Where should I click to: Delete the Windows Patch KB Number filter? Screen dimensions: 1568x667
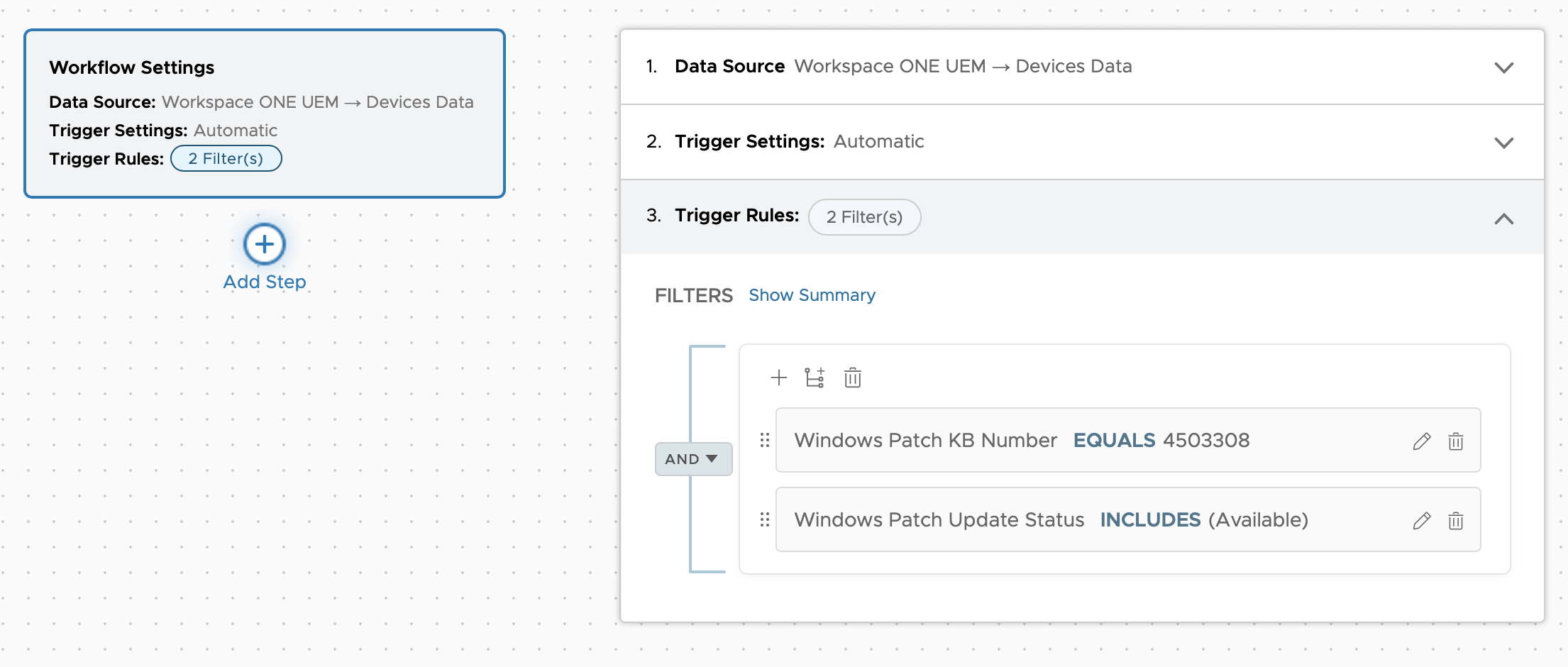pos(1455,441)
